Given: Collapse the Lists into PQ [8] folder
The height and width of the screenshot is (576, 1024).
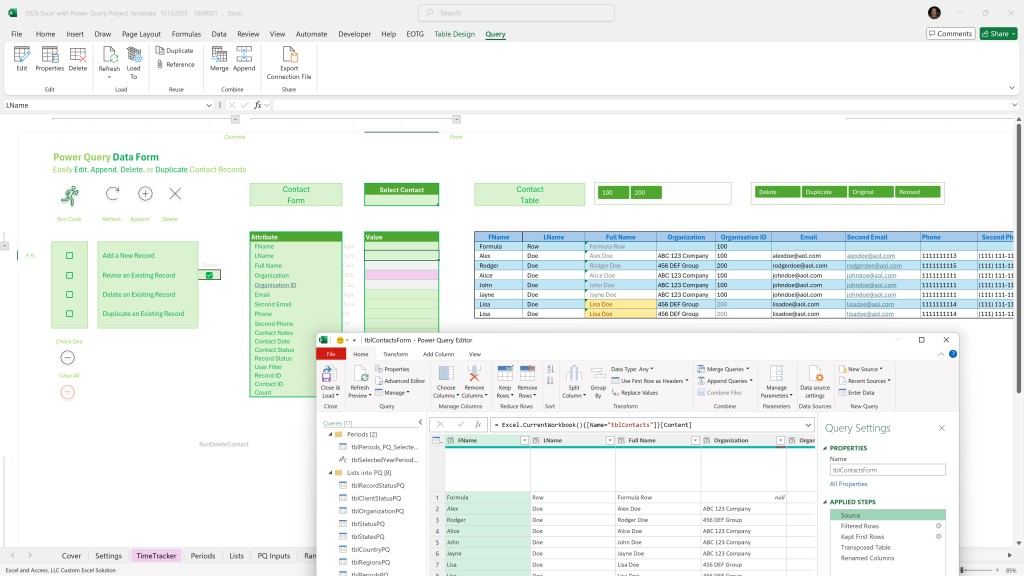Looking at the screenshot, I should coord(330,473).
